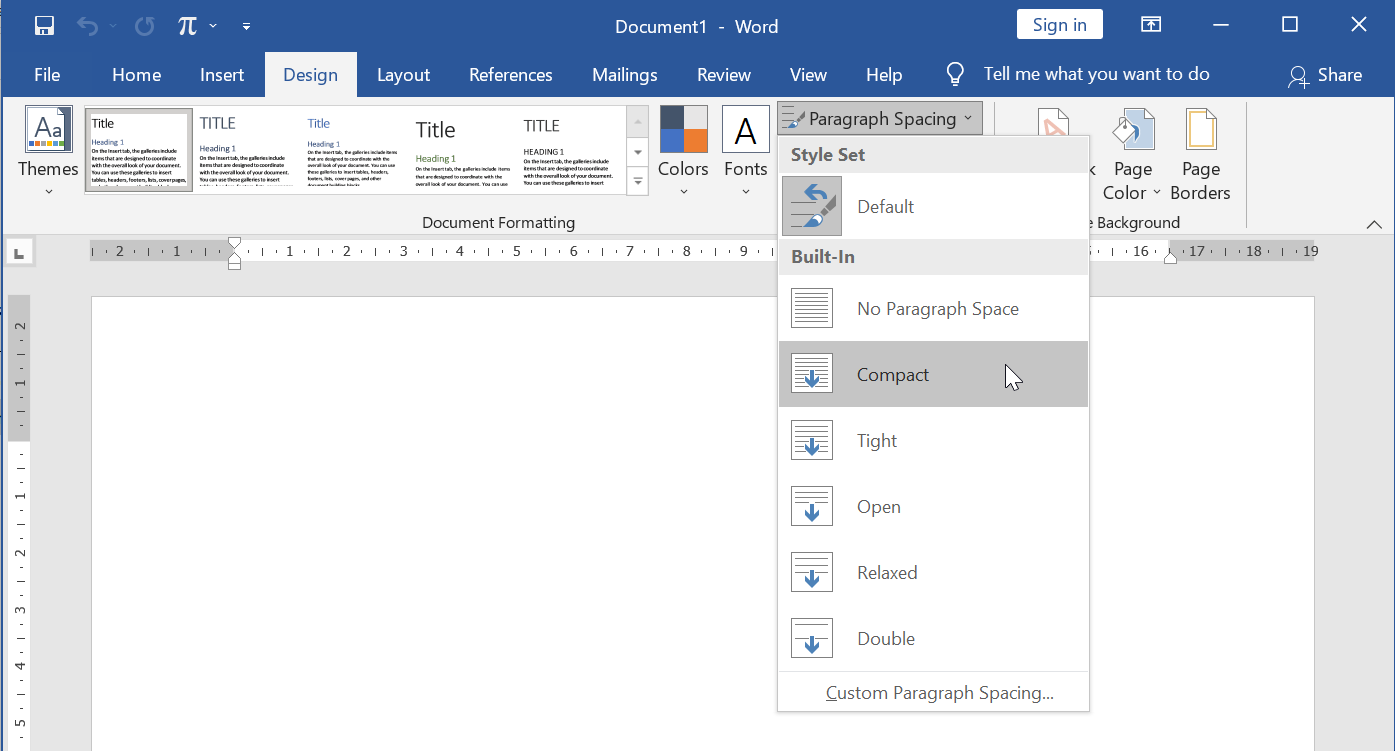The image size is (1395, 751).
Task: Open the Mailings tab
Action: click(x=624, y=75)
